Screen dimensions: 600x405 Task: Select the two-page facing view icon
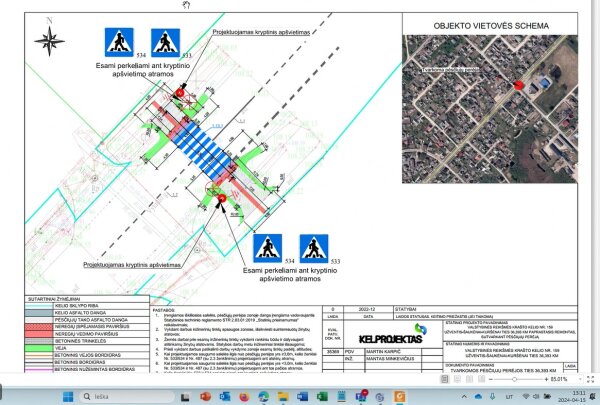pyautogui.click(x=469, y=379)
